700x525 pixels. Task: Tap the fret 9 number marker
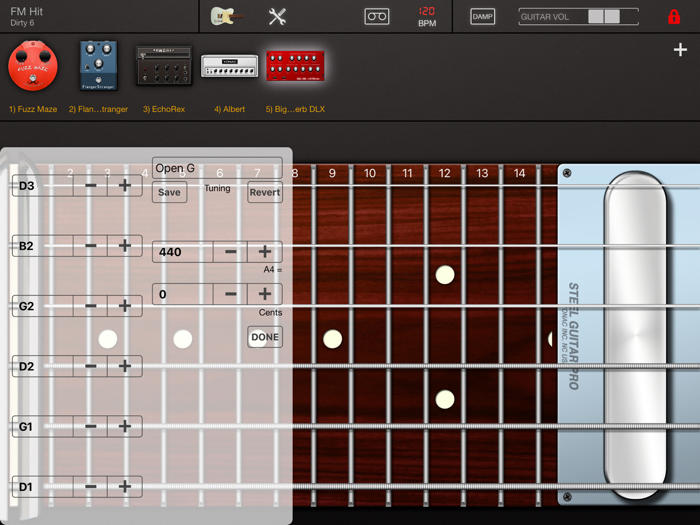[332, 173]
